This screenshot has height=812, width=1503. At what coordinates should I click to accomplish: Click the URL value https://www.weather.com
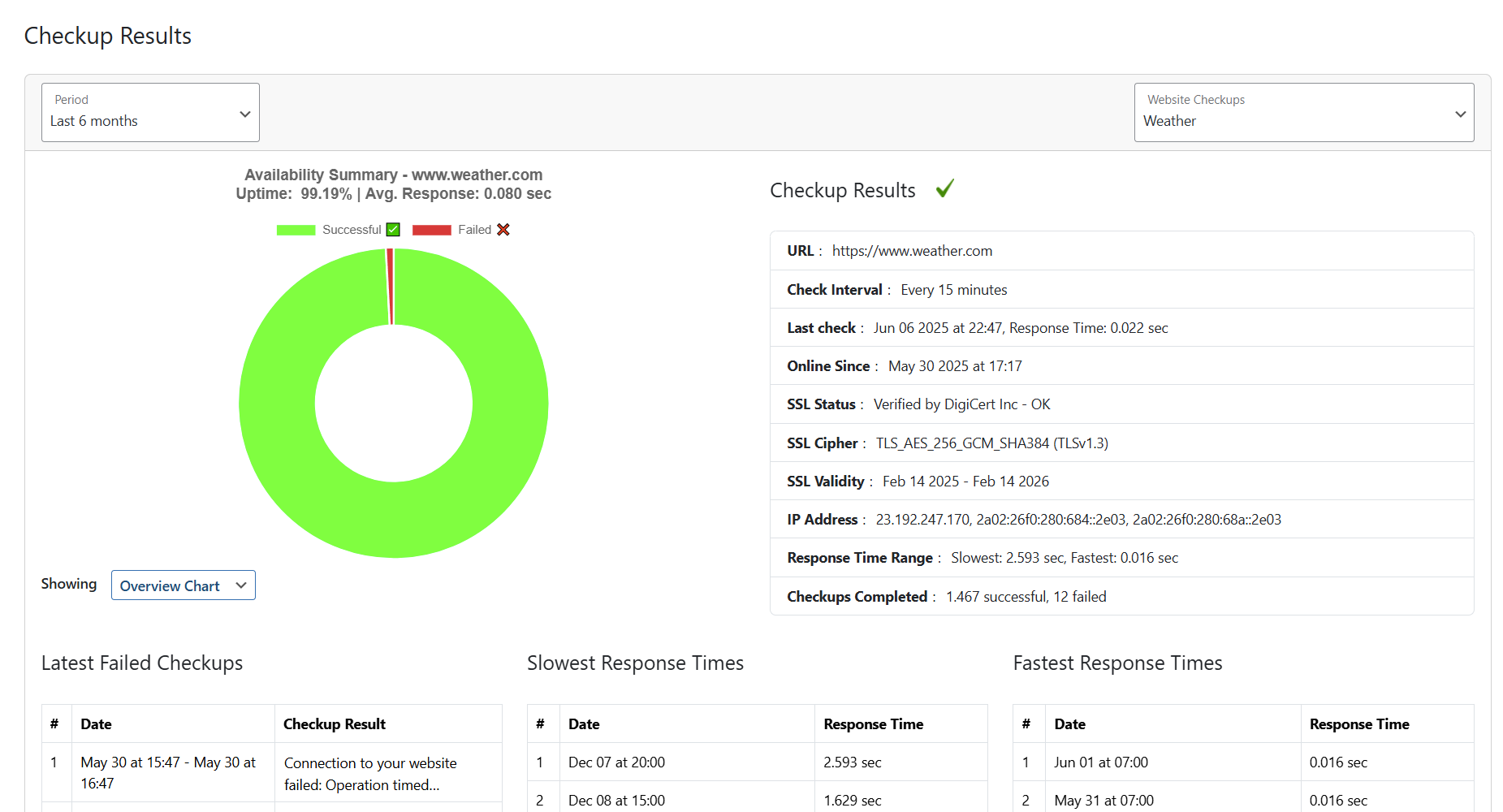point(912,251)
